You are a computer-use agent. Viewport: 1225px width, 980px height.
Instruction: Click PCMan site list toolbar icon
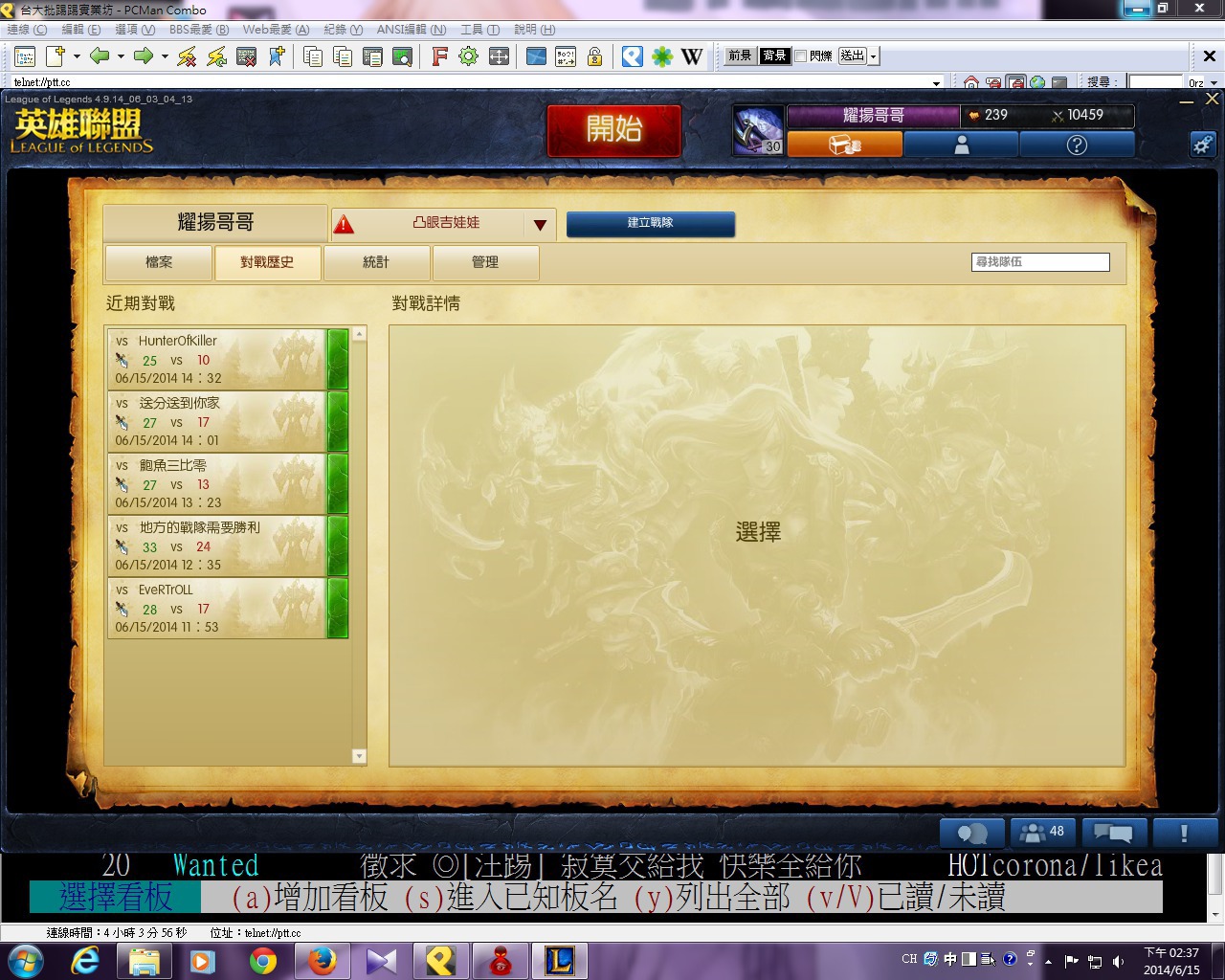(x=25, y=56)
